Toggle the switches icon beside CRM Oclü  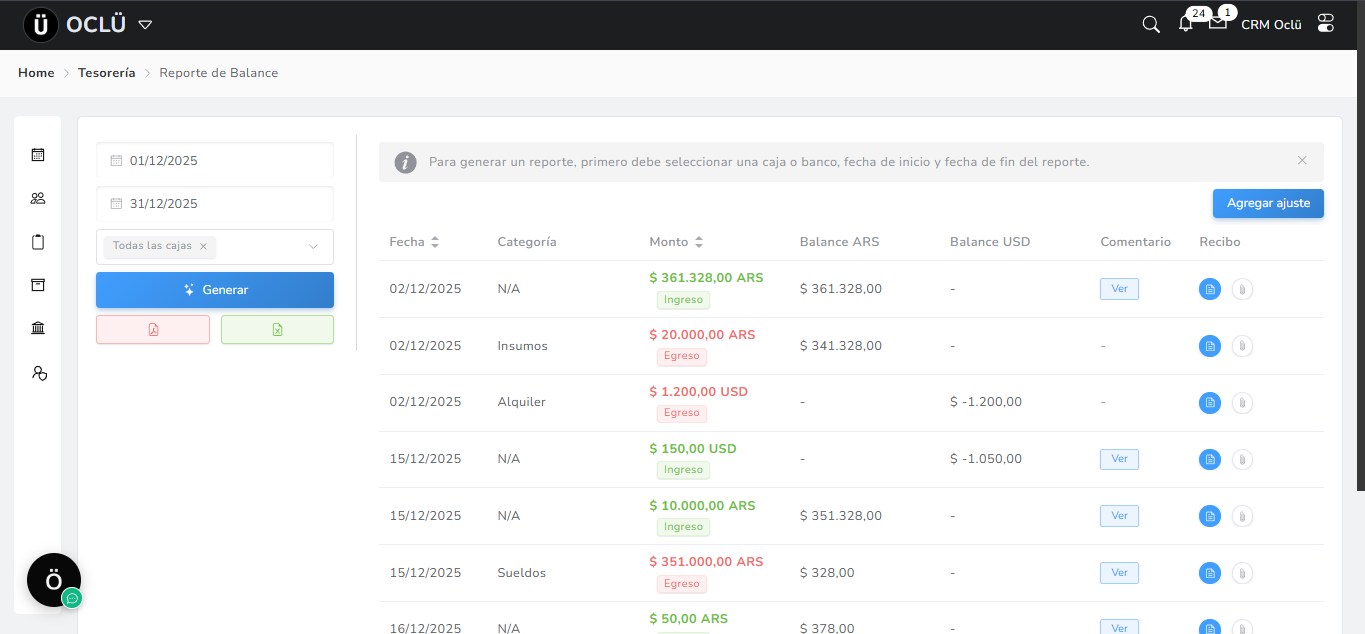tap(1326, 23)
